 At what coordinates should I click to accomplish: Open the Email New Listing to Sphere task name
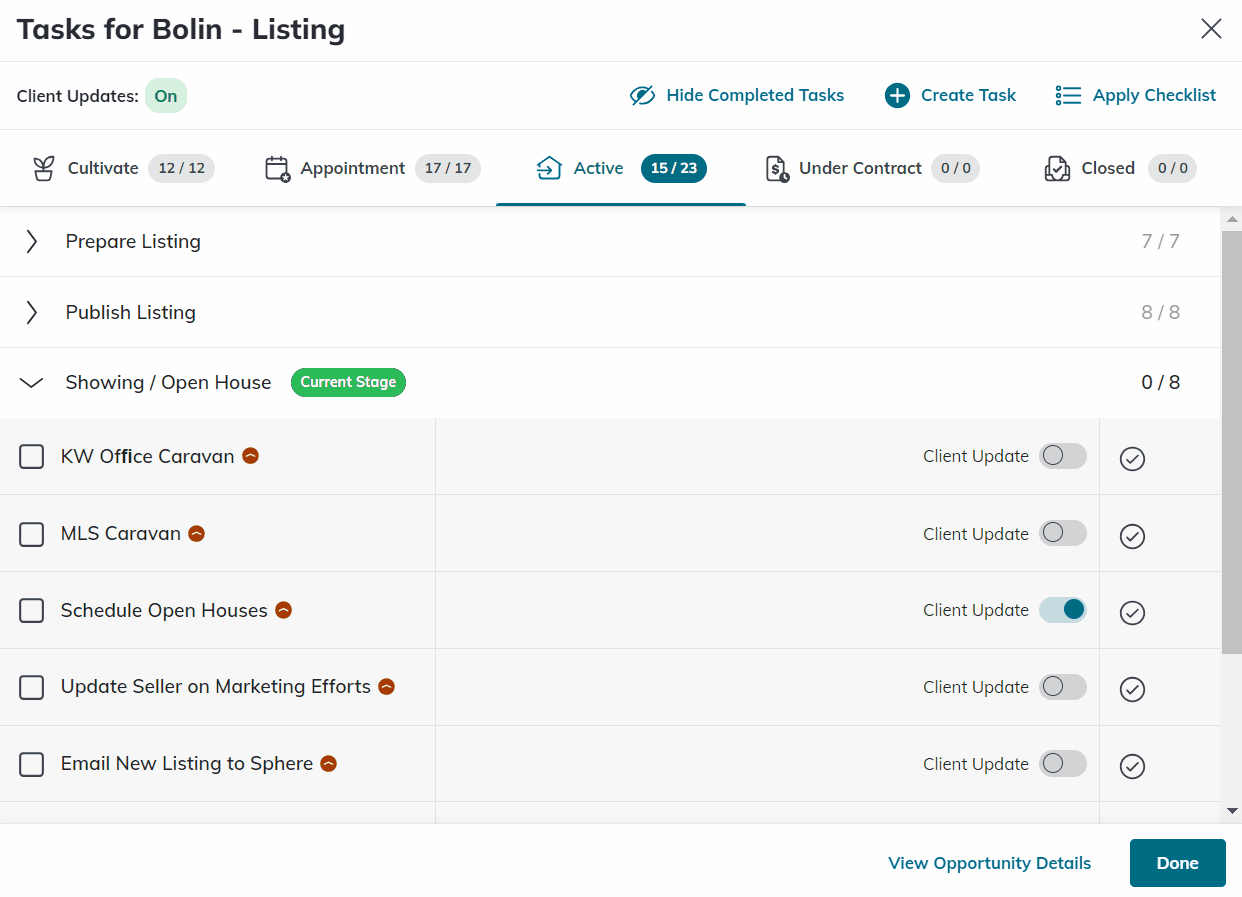click(x=187, y=764)
